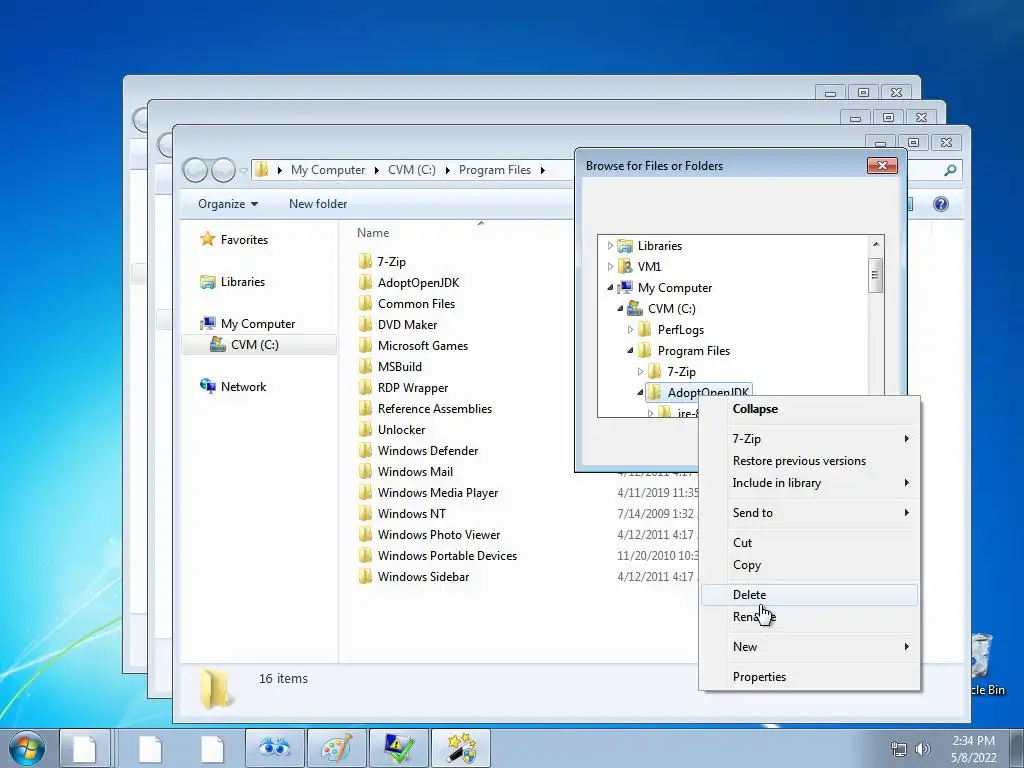Open the Send to submenu
This screenshot has width=1024, height=768.
[809, 513]
